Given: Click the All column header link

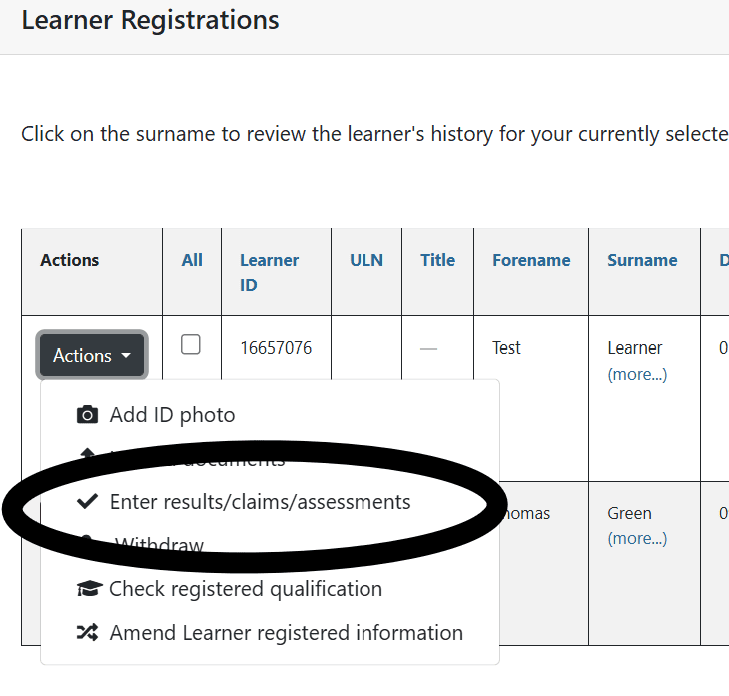Looking at the screenshot, I should [x=192, y=260].
